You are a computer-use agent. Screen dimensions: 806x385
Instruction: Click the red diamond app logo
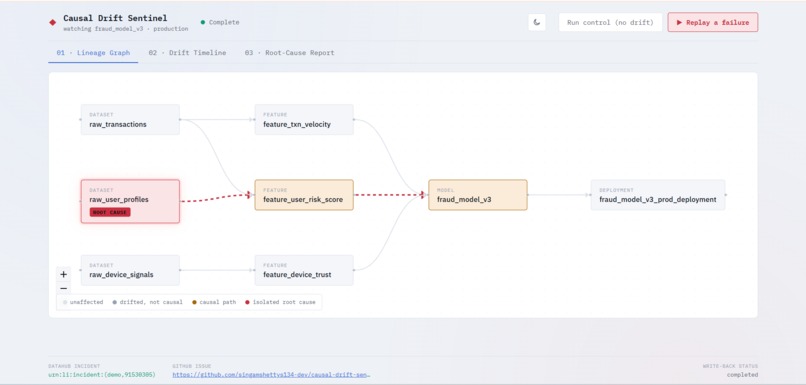tap(52, 23)
